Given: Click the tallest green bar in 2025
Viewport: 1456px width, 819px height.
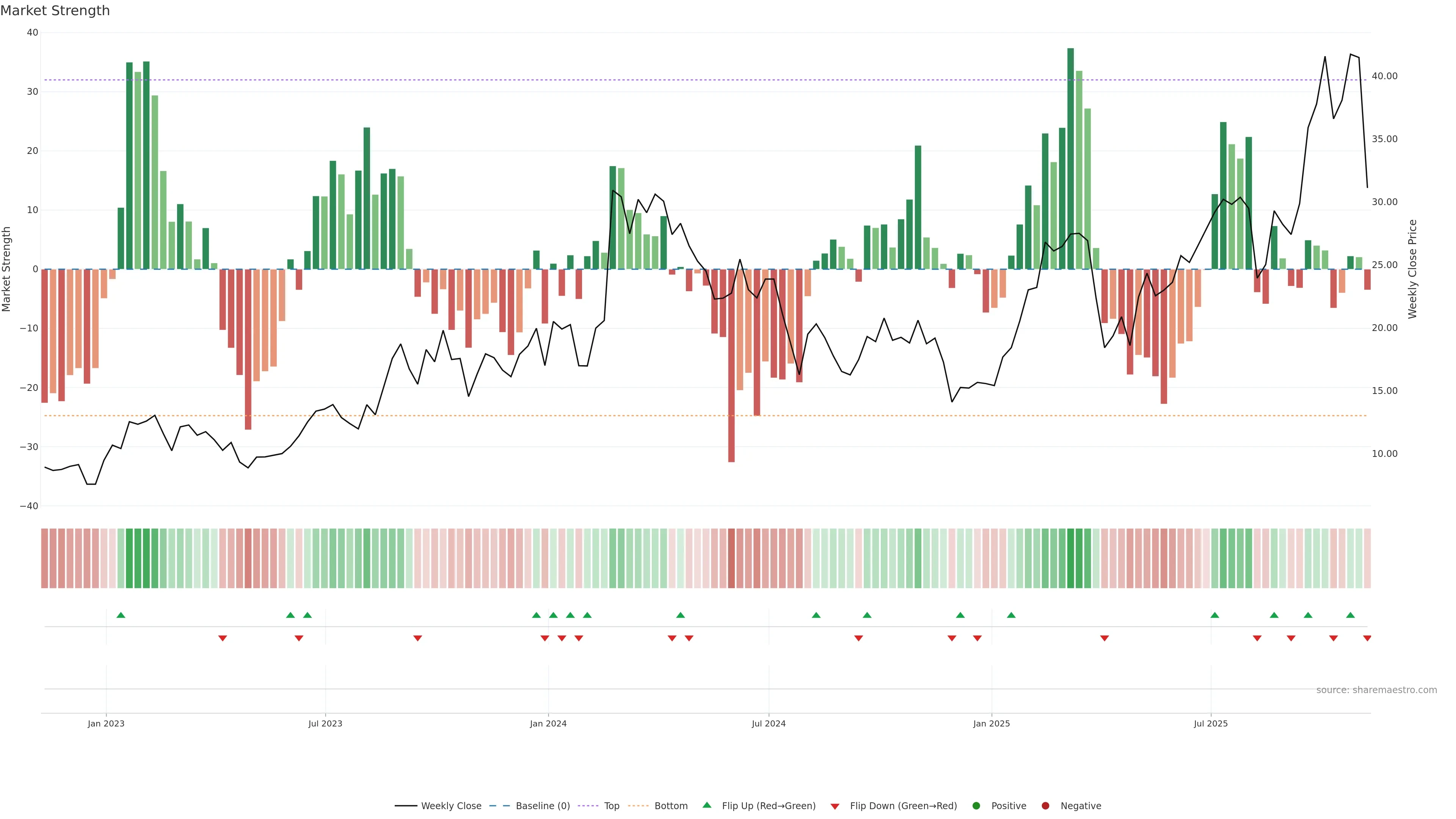Looking at the screenshot, I should (1070, 158).
